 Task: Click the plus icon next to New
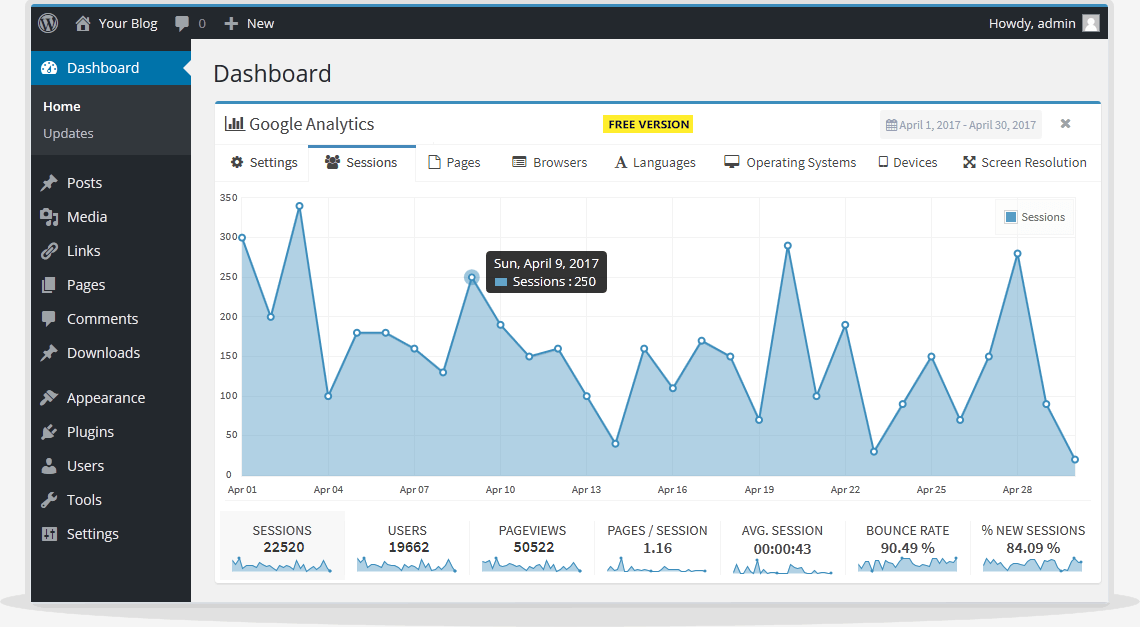pyautogui.click(x=231, y=23)
